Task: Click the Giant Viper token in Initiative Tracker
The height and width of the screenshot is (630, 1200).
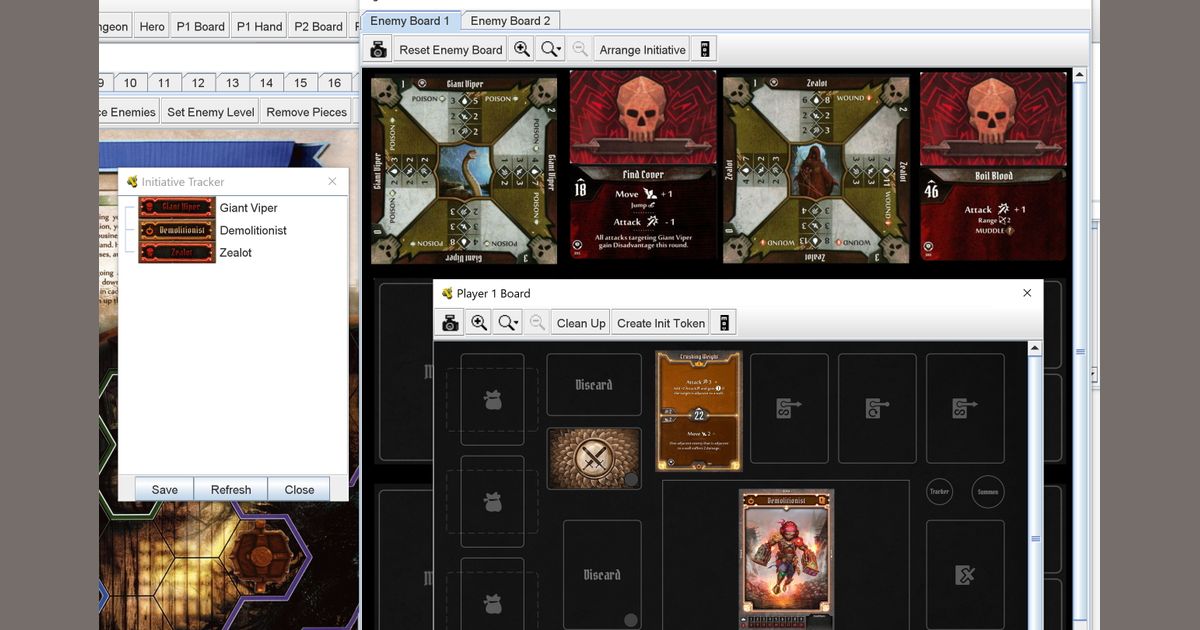Action: [175, 207]
